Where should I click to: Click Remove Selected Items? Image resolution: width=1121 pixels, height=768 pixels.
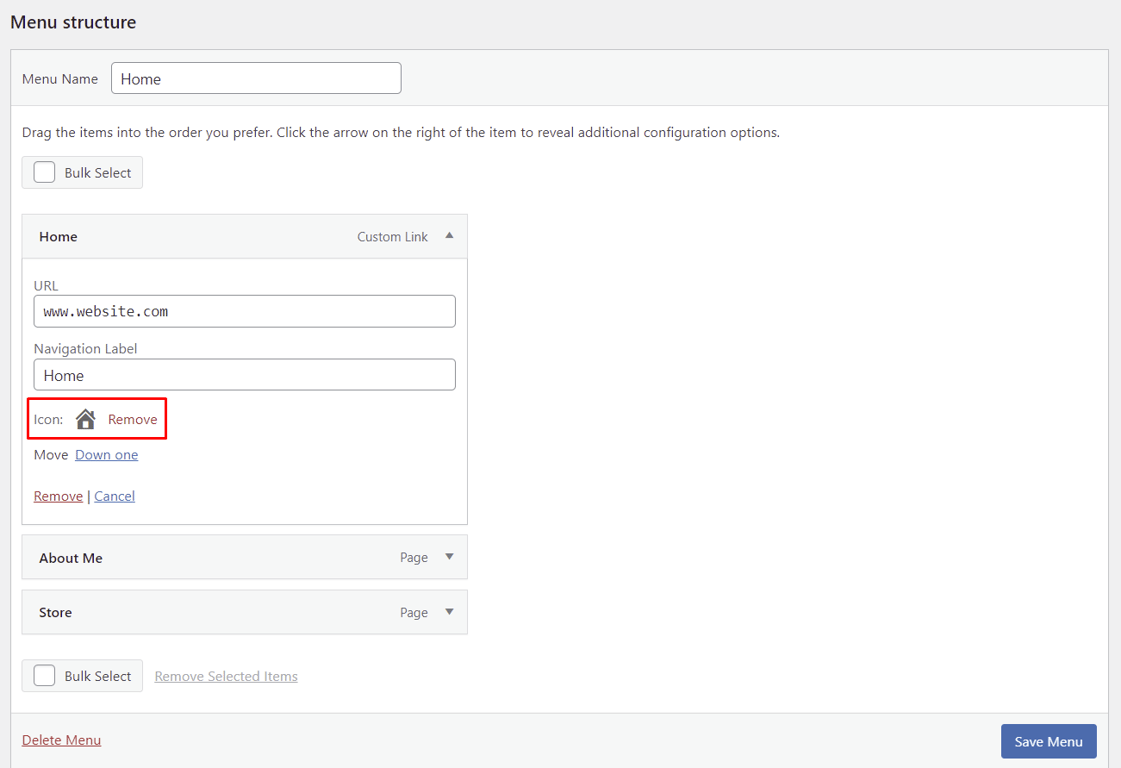[x=225, y=675]
